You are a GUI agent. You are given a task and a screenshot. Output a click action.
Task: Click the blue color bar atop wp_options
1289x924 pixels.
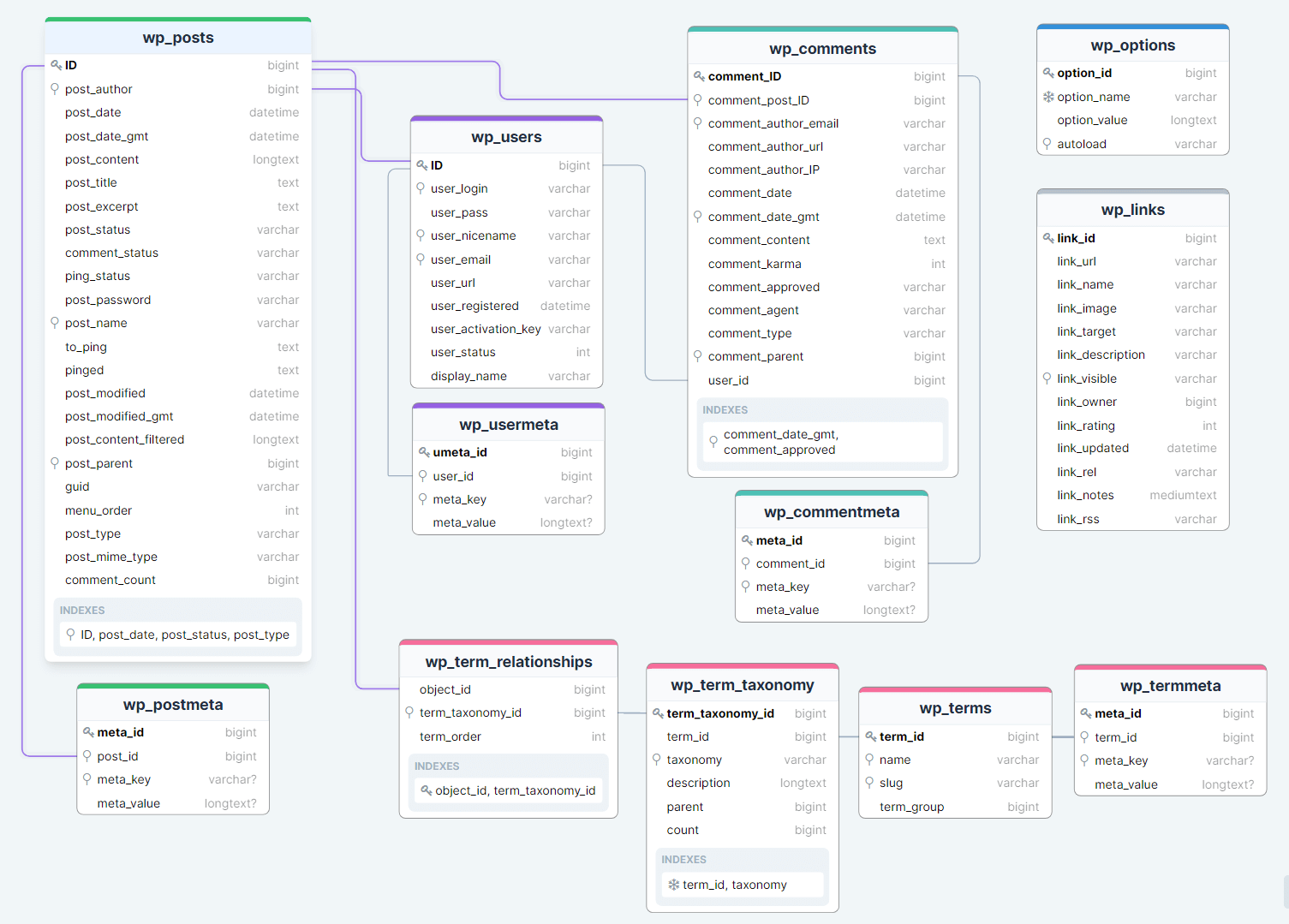1132,27
